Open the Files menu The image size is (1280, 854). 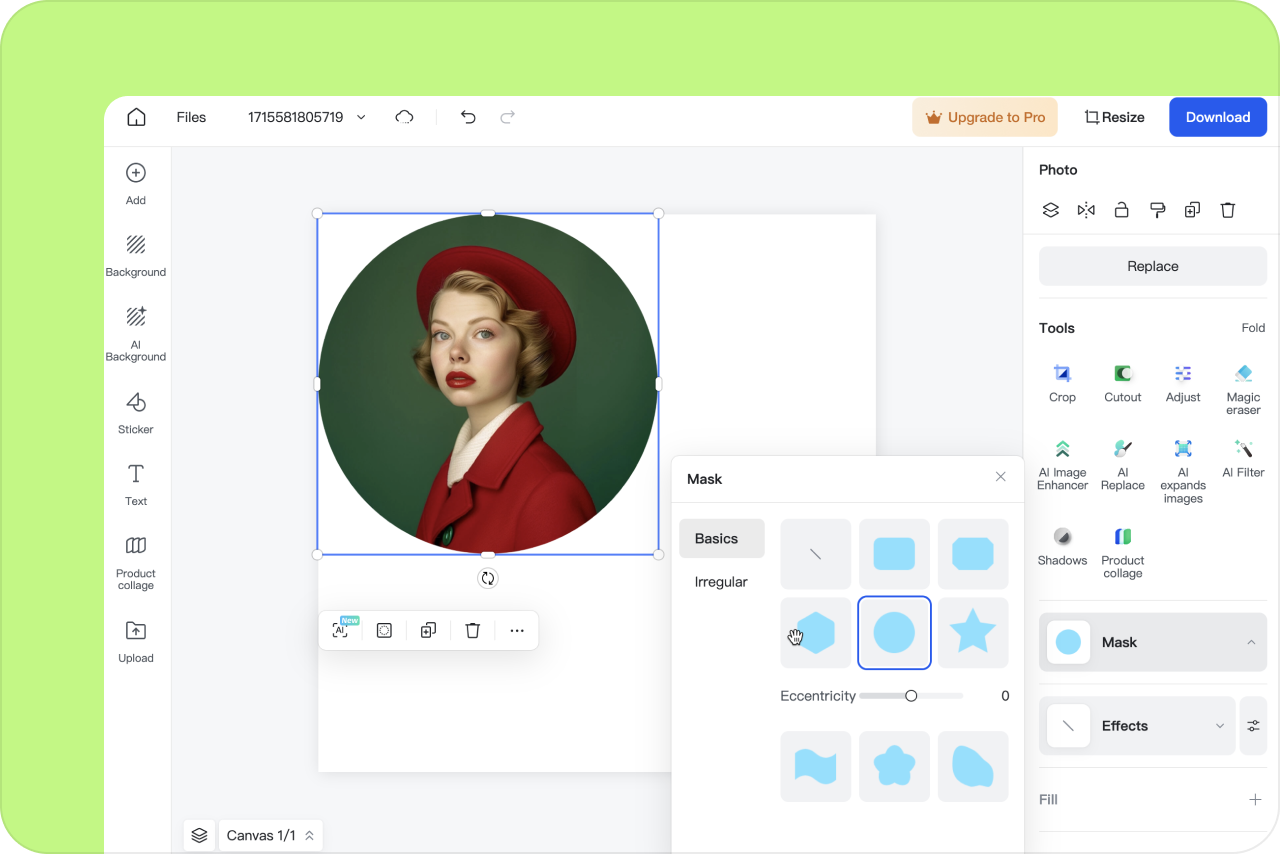click(x=191, y=117)
